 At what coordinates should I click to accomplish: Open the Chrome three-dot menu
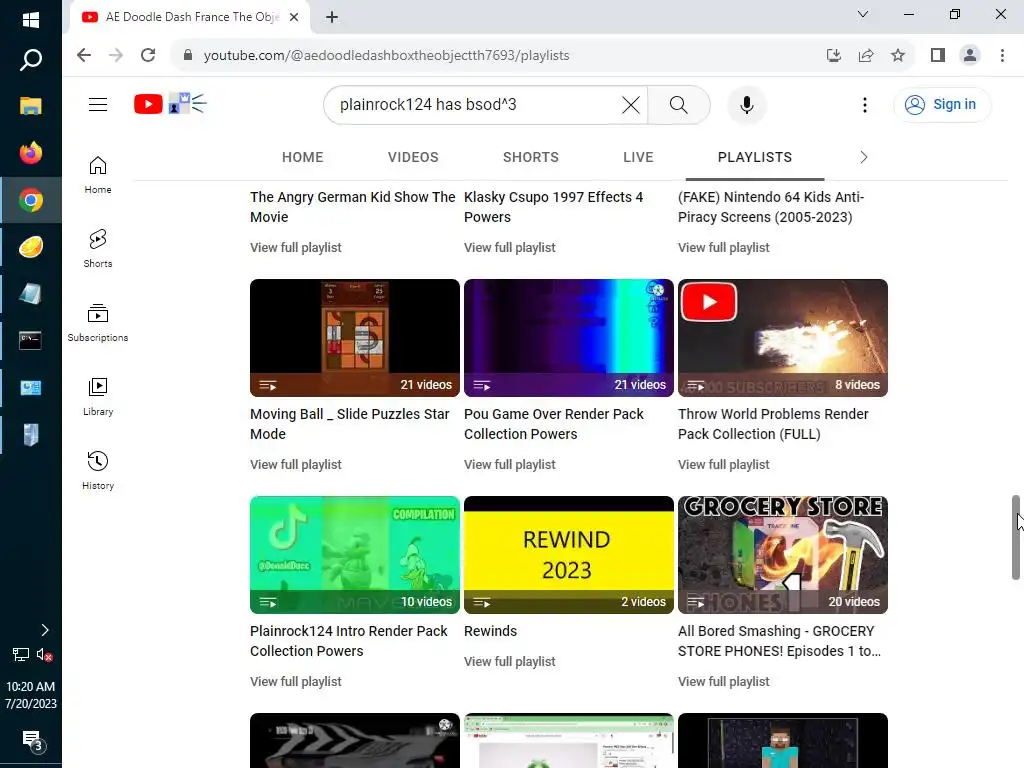[x=1002, y=56]
